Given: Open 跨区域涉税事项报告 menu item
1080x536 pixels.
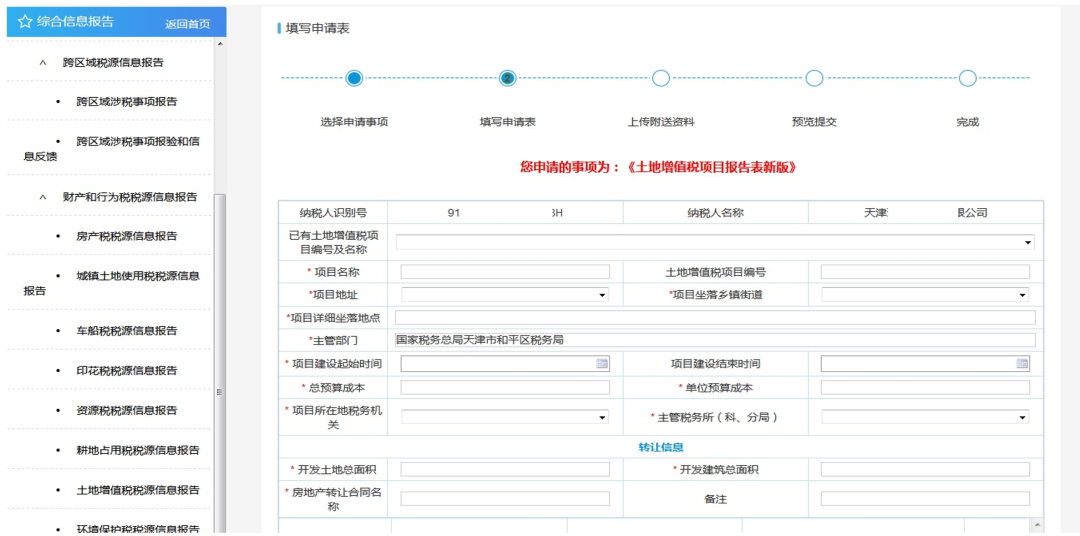Looking at the screenshot, I should (x=127, y=102).
